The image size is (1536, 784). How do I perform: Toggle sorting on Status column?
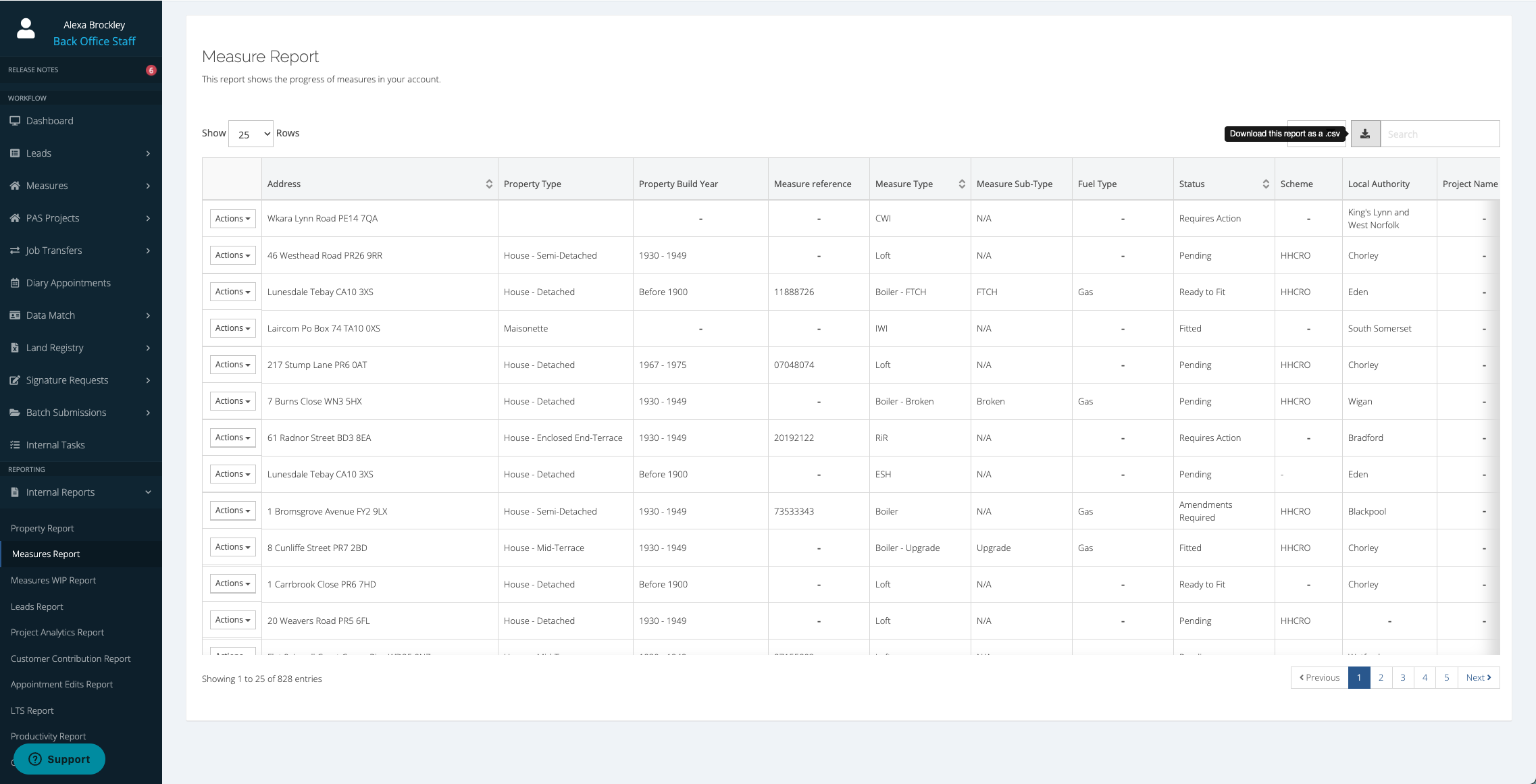pos(1266,184)
